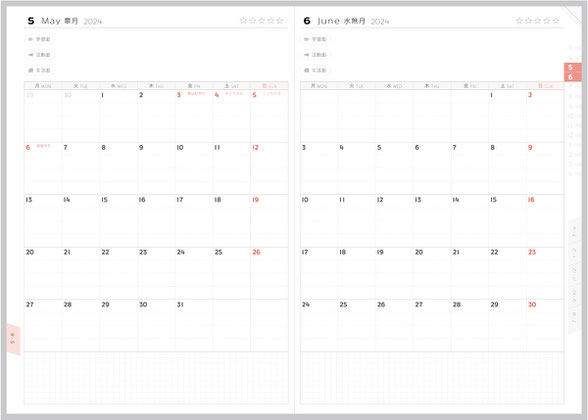Click the 生活面 label icon on May page
This screenshot has height=420, width=588.
(31, 70)
